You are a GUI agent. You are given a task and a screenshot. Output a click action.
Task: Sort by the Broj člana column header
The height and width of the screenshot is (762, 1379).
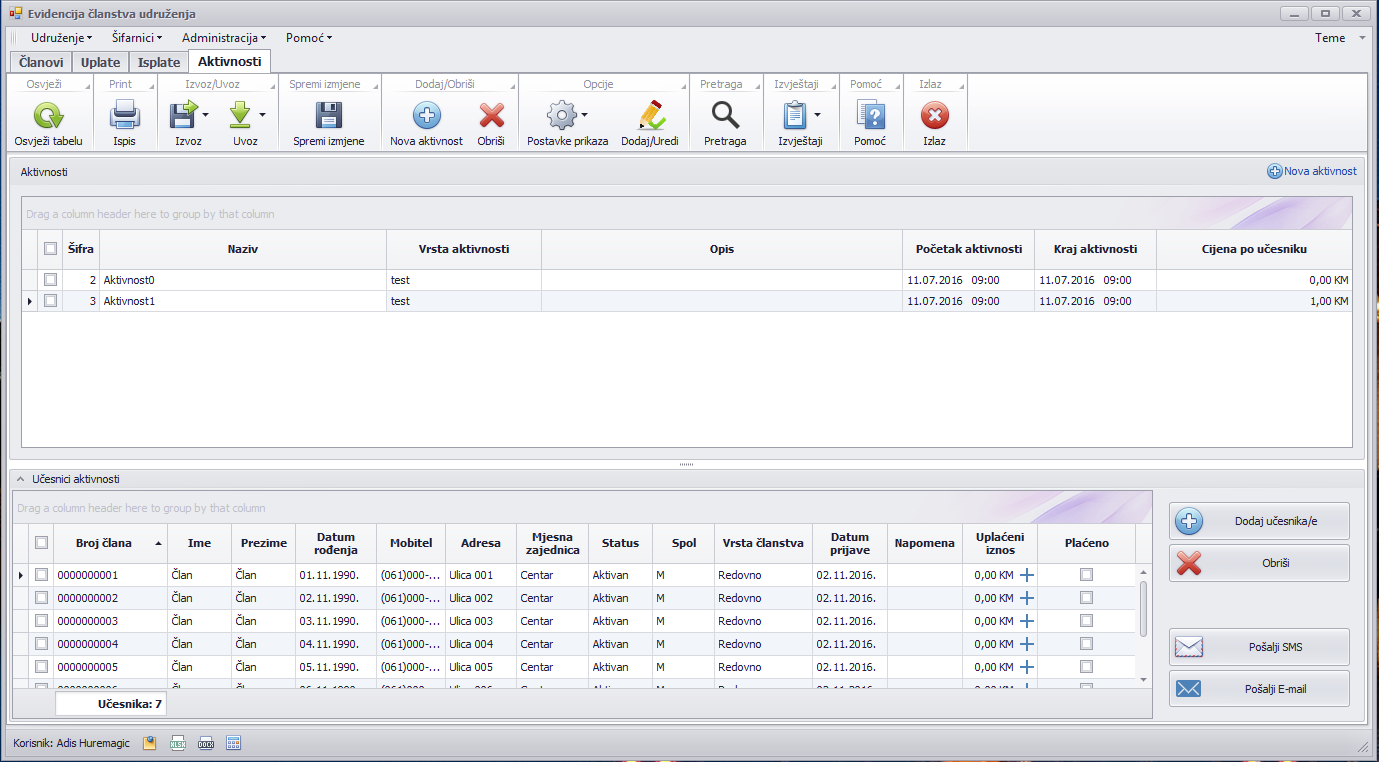[111, 543]
